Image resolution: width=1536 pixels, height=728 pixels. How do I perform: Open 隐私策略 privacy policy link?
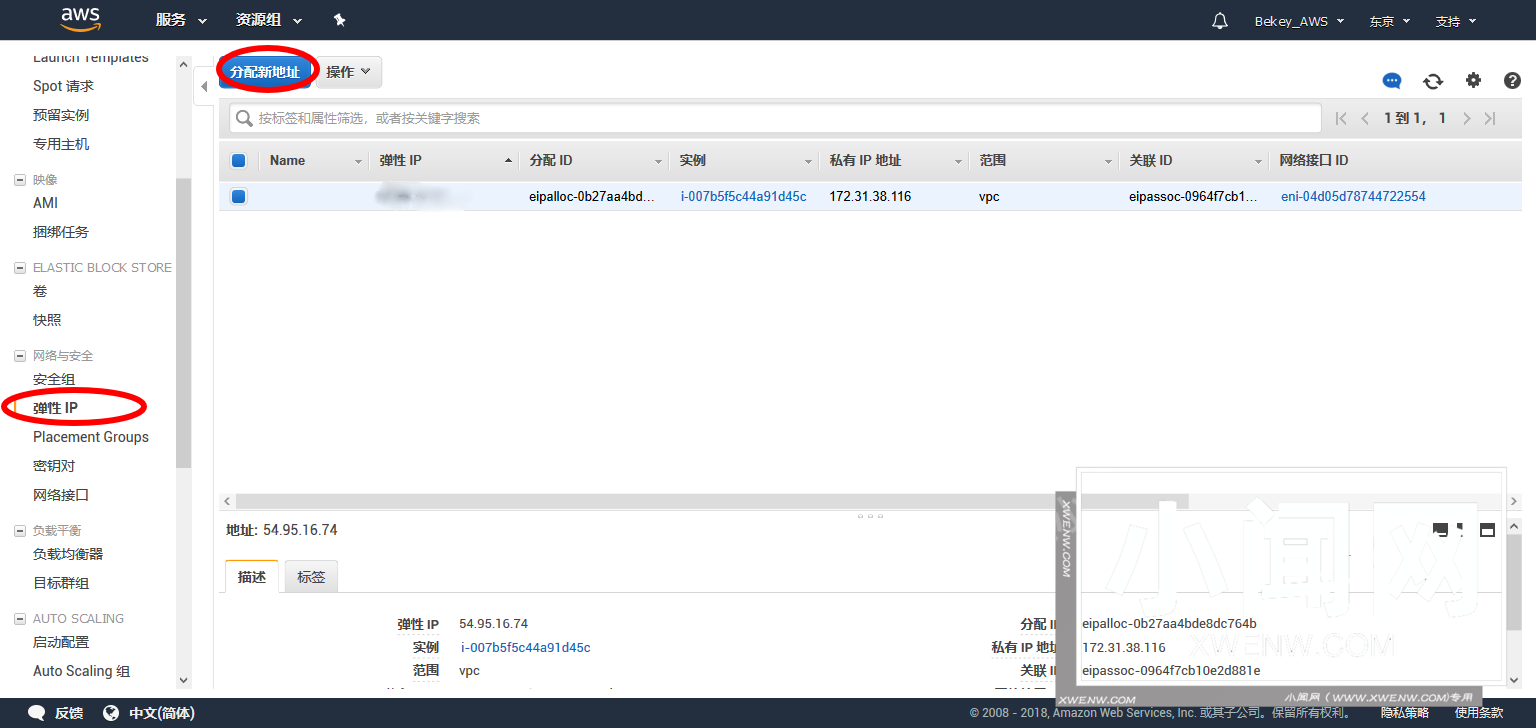(1405, 713)
